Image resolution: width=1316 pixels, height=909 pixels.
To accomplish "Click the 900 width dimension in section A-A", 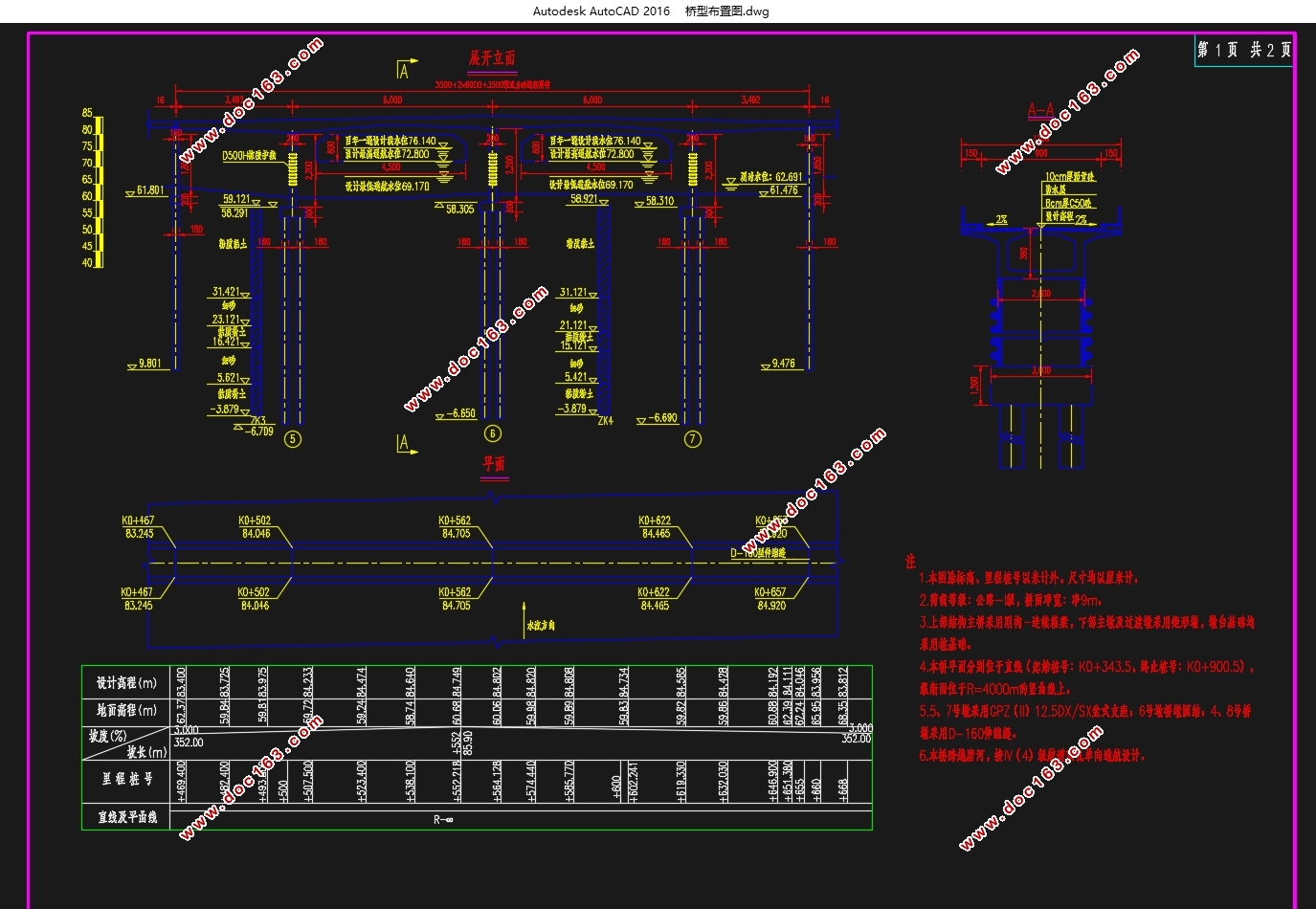I will (1040, 153).
